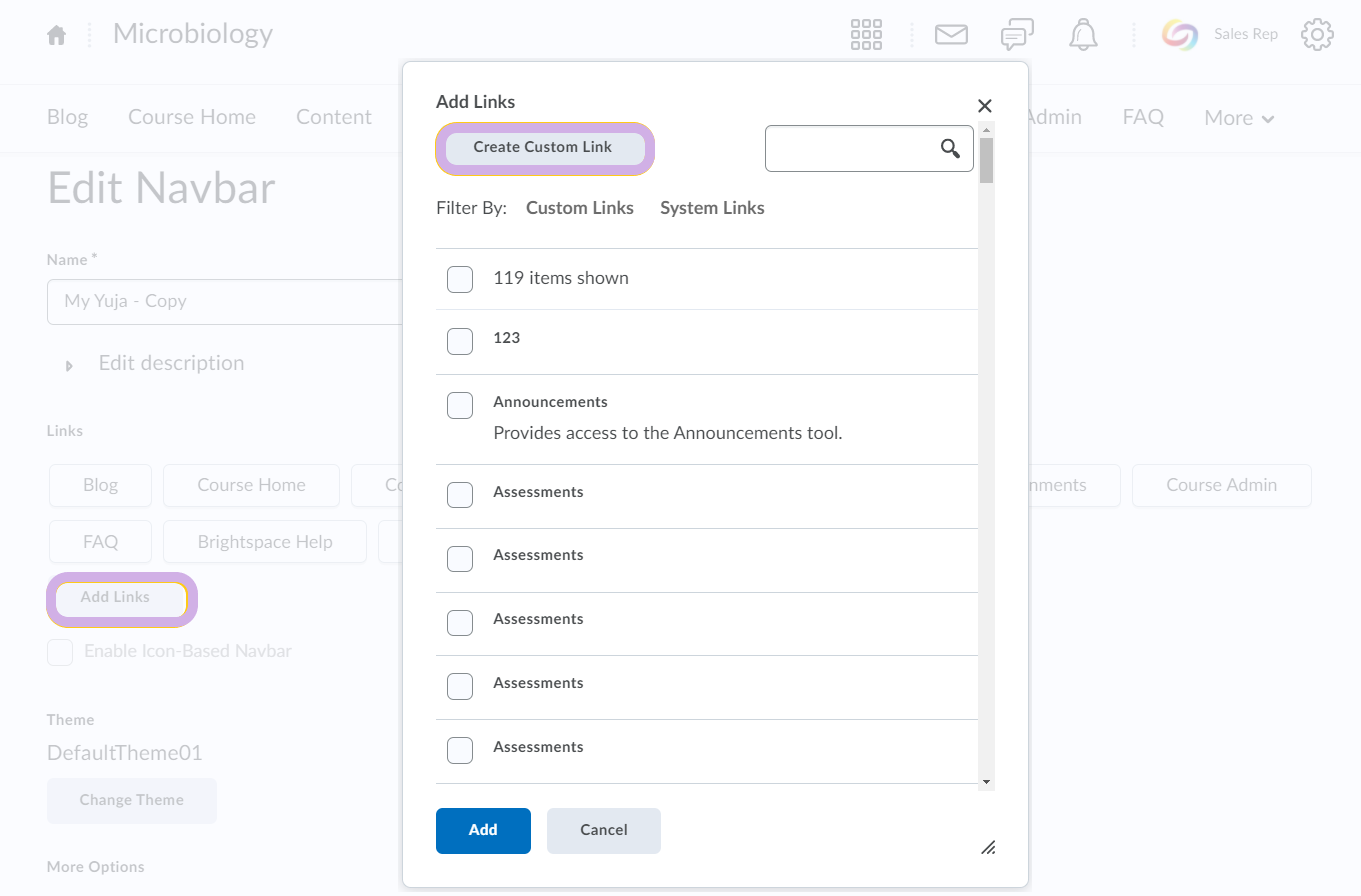Viewport: 1361px width, 896px height.
Task: Click the 'Announcements' list item title
Action: point(550,402)
